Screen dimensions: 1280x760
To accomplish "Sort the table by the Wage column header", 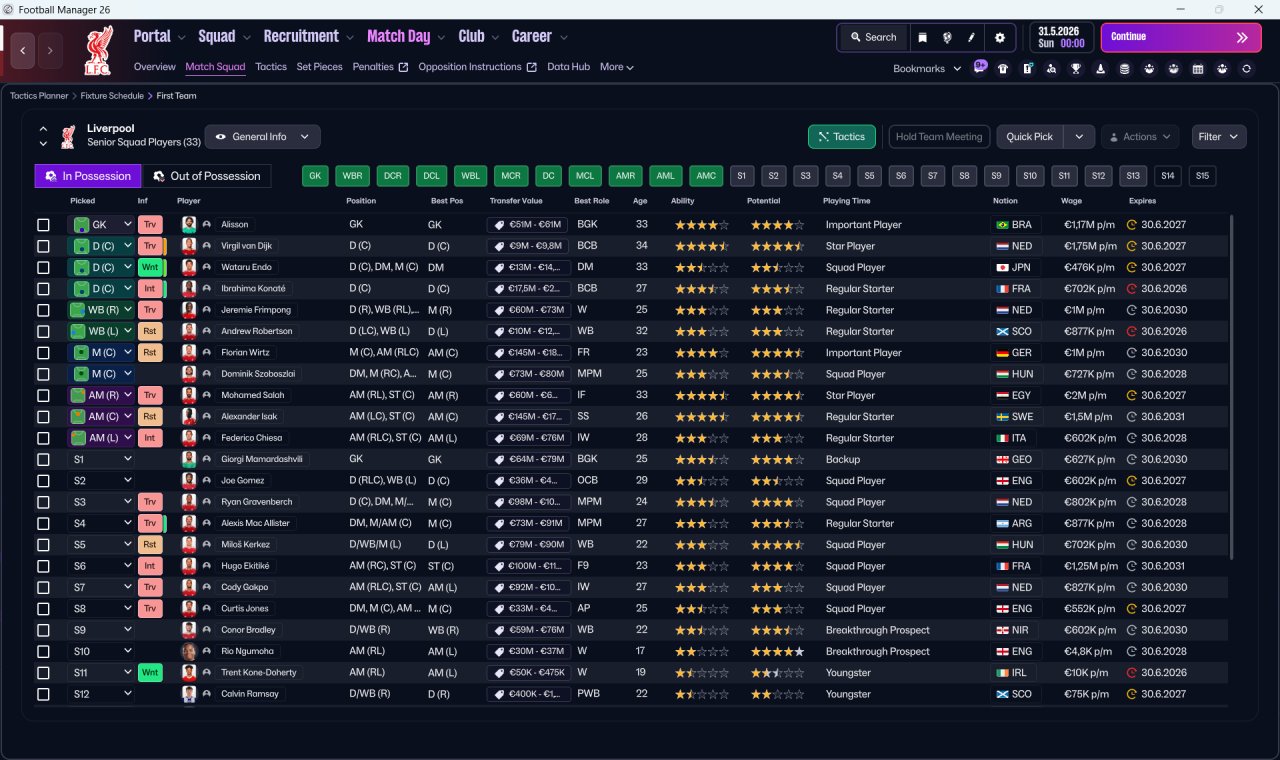I will (1071, 201).
